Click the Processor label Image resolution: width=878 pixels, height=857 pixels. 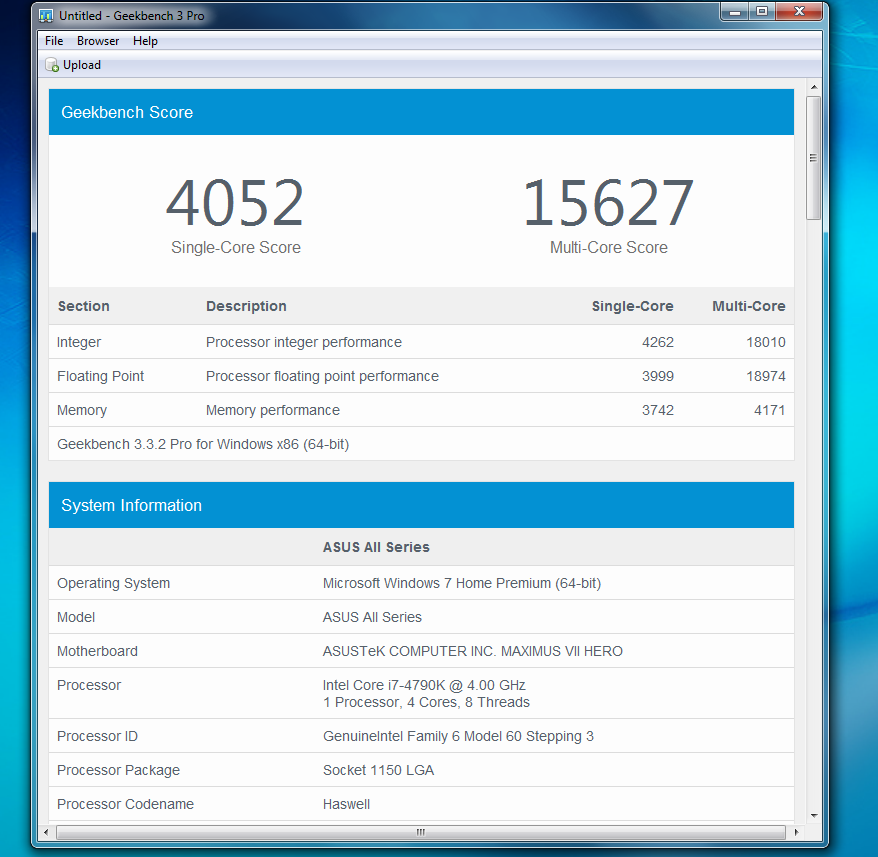pyautogui.click(x=89, y=686)
